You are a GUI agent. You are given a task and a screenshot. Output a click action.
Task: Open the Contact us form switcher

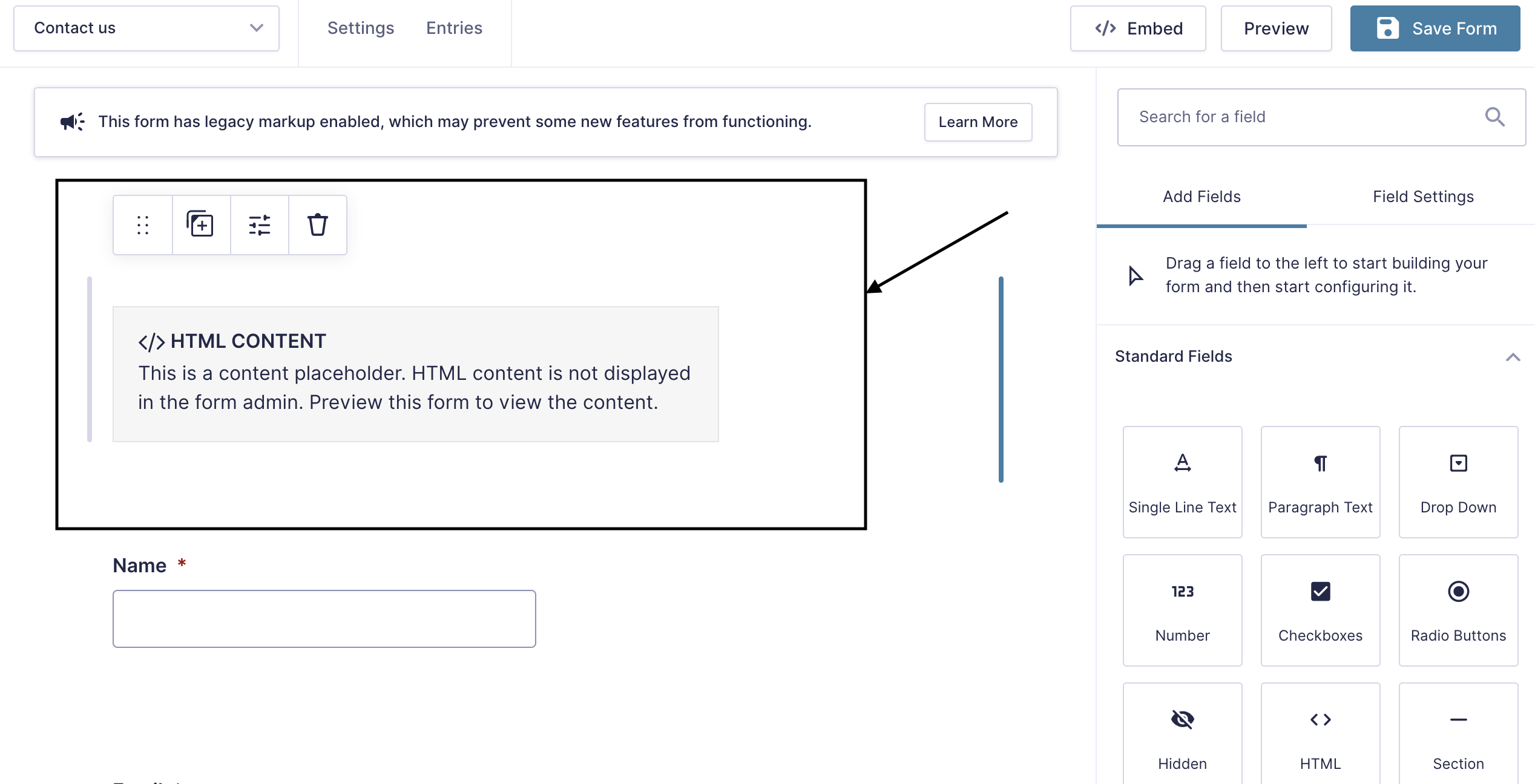click(x=146, y=28)
